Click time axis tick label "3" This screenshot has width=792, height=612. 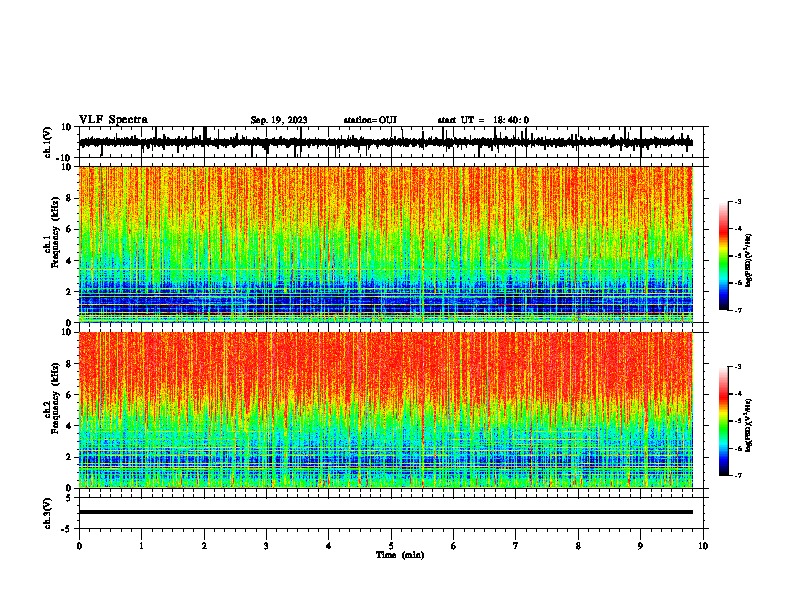(x=266, y=546)
